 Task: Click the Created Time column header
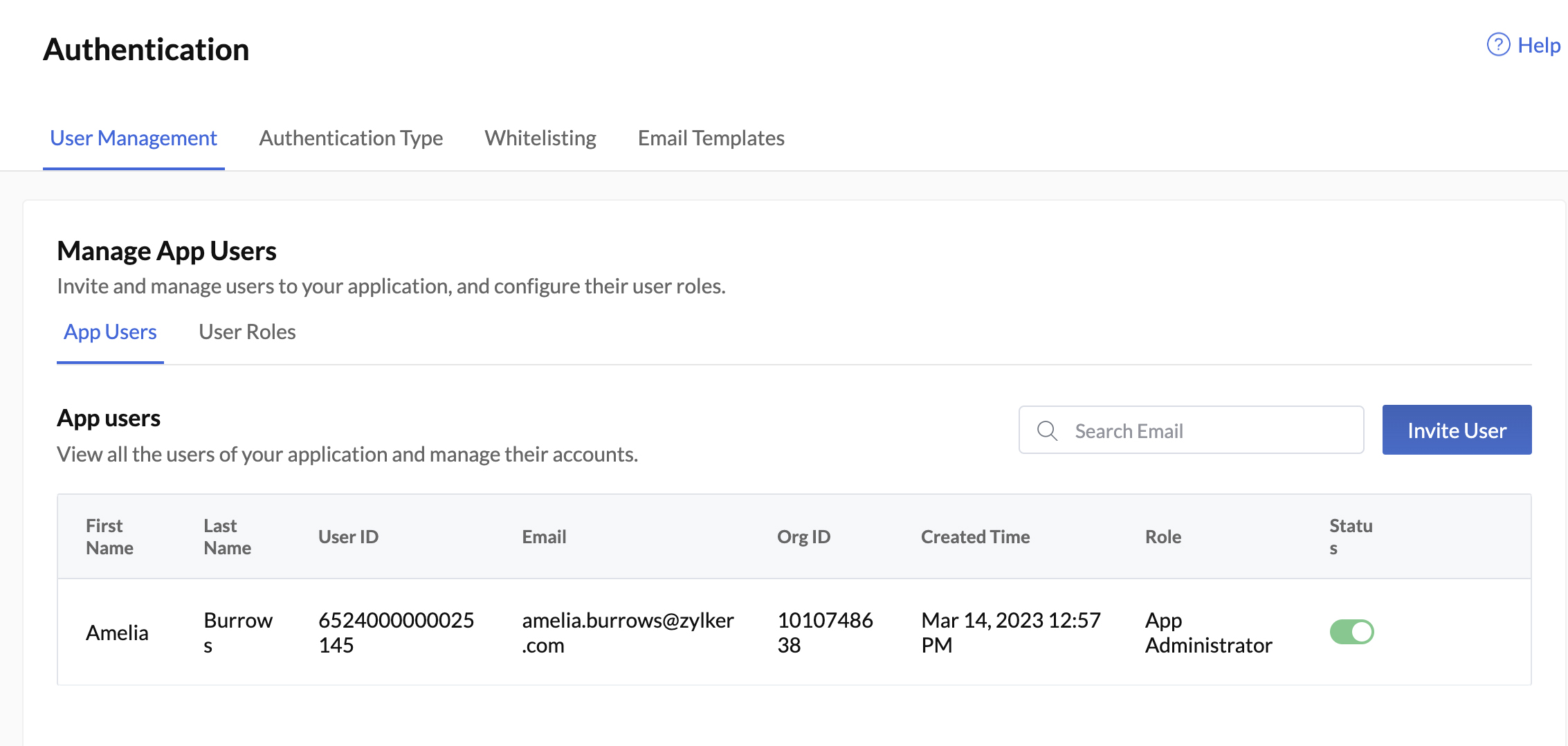pyautogui.click(x=976, y=536)
